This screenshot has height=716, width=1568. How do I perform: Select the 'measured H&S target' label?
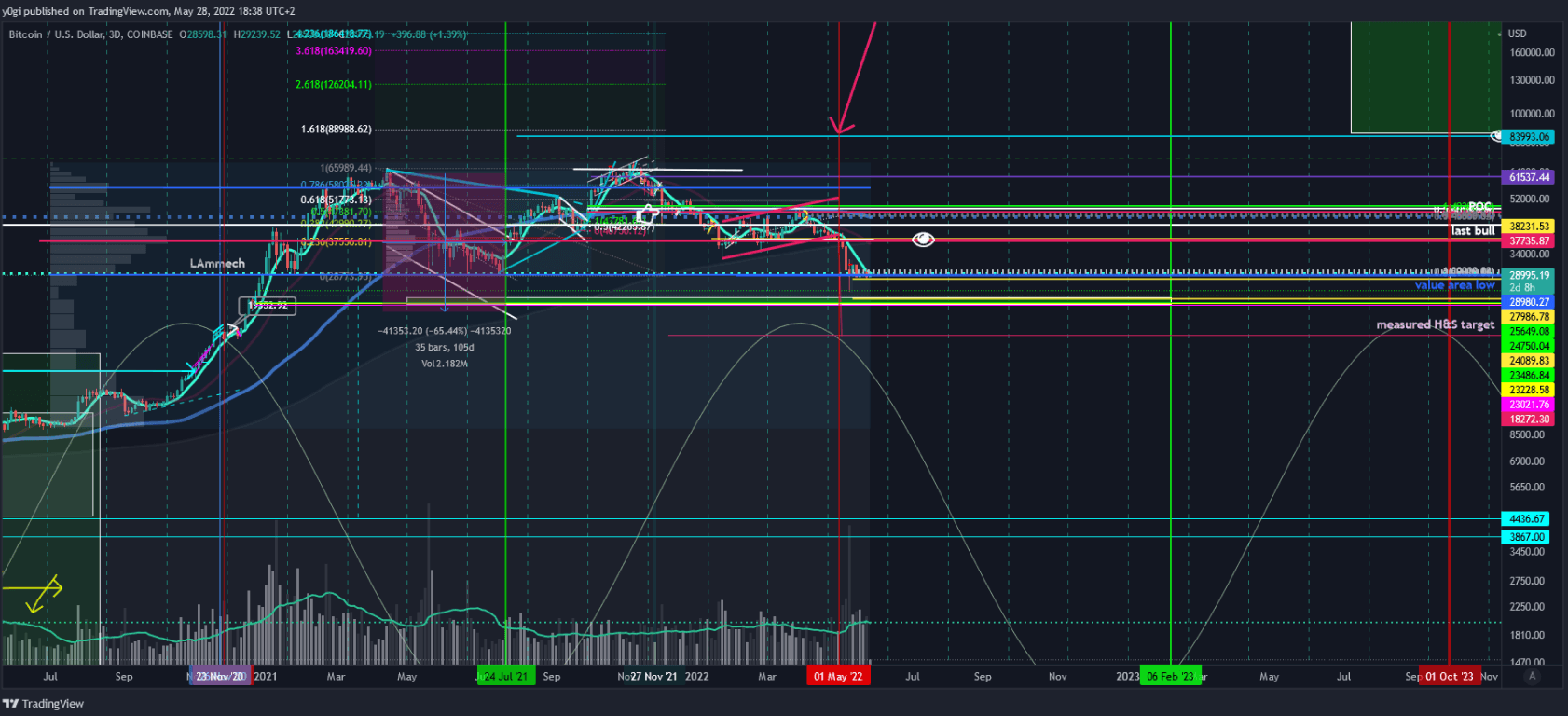pyautogui.click(x=1436, y=324)
